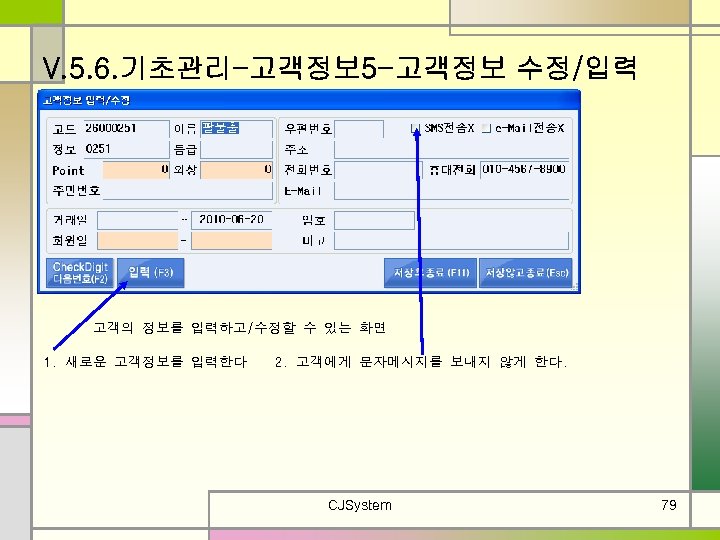The width and height of the screenshot is (720, 540).
Task: Click the date field showing 2010-06-20
Action: coord(231,220)
